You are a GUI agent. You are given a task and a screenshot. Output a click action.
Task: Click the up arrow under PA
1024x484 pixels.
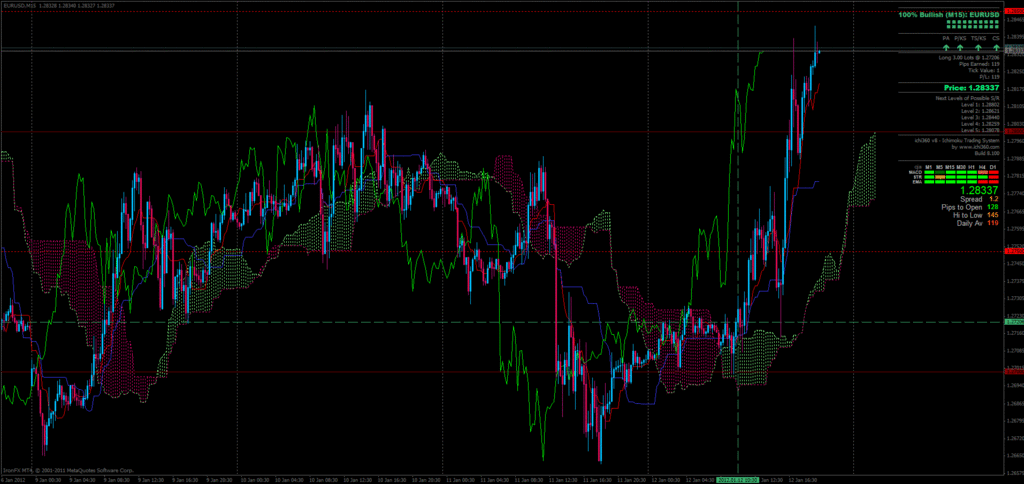tap(946, 47)
